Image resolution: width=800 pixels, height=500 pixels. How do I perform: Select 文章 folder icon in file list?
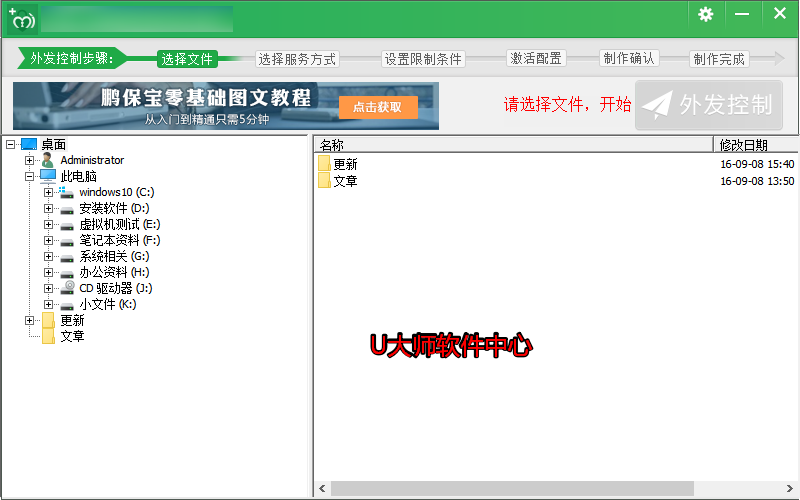tap(324, 181)
